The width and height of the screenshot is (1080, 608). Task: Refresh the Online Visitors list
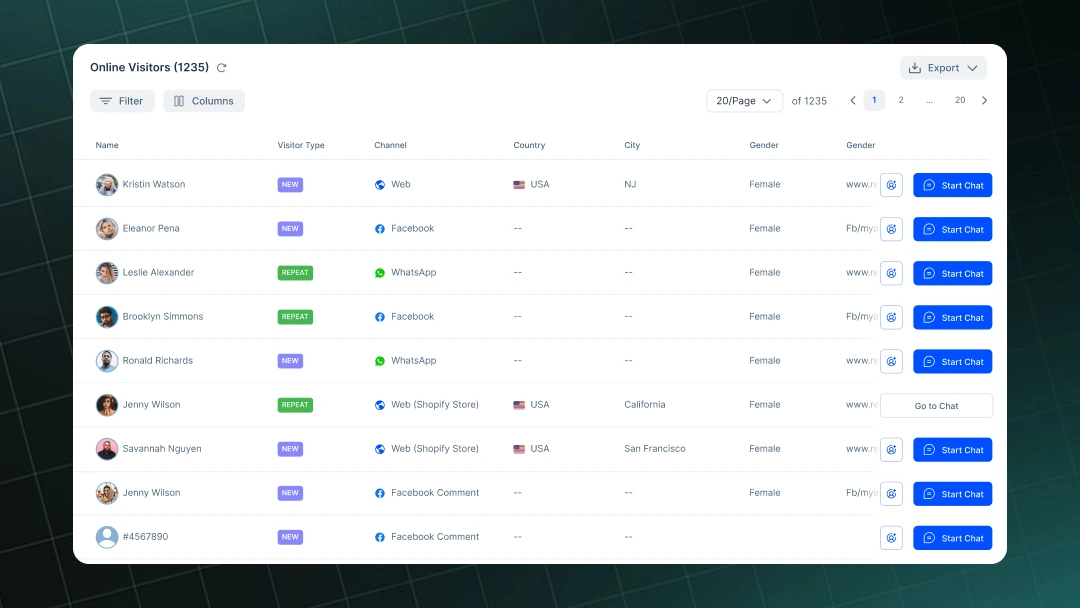coord(222,67)
